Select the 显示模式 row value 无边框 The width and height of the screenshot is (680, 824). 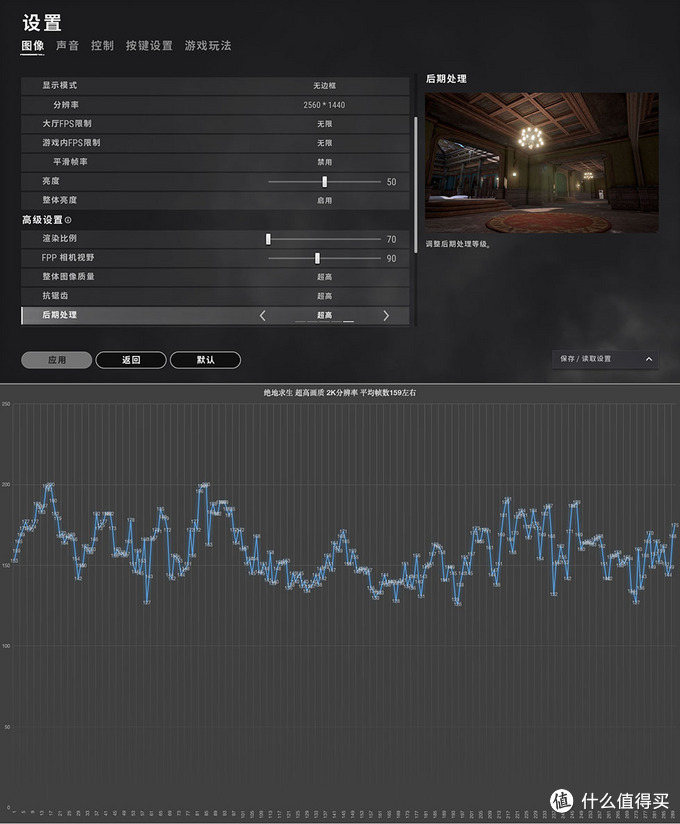point(324,86)
